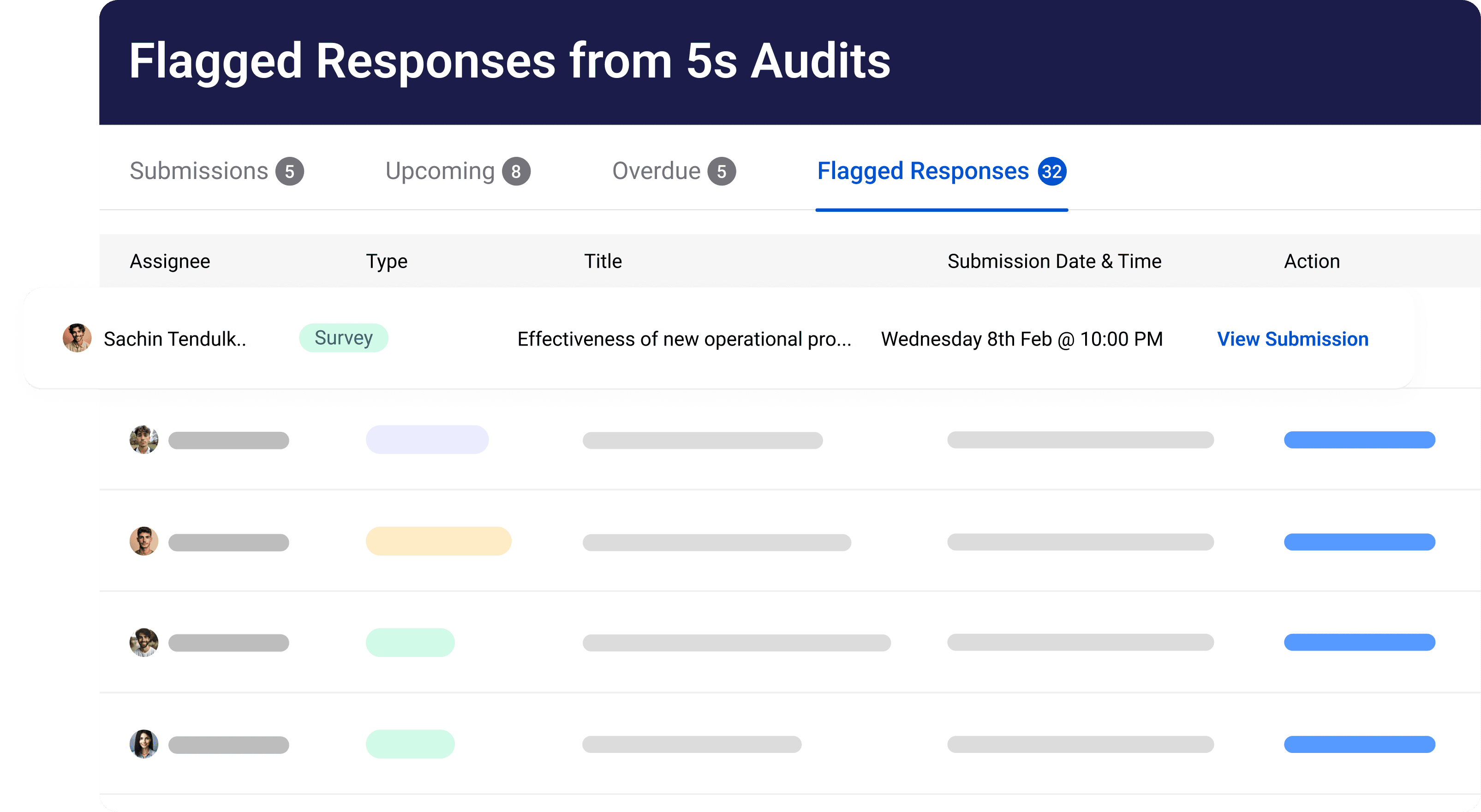1481x812 pixels.
Task: Open title 'Effectiveness of new operational pro...'
Action: (x=684, y=339)
